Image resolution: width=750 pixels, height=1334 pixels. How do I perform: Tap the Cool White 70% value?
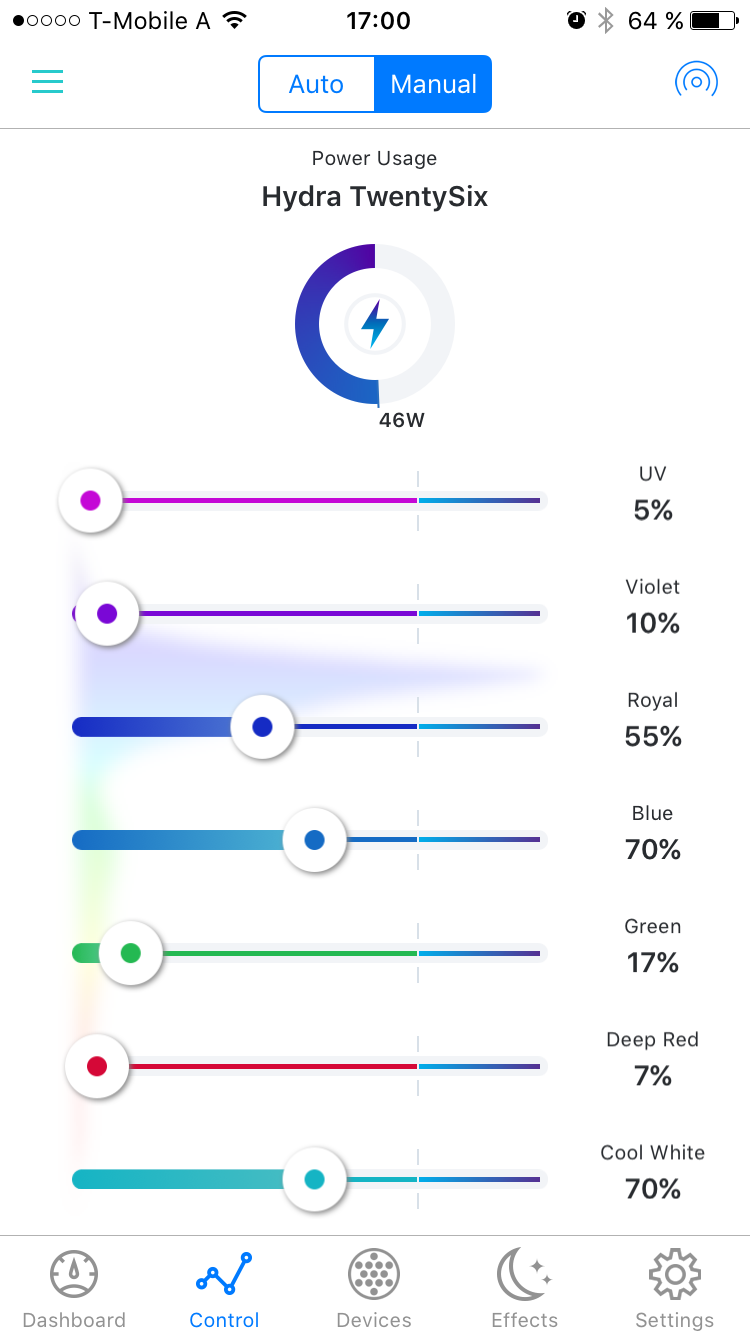click(652, 1188)
